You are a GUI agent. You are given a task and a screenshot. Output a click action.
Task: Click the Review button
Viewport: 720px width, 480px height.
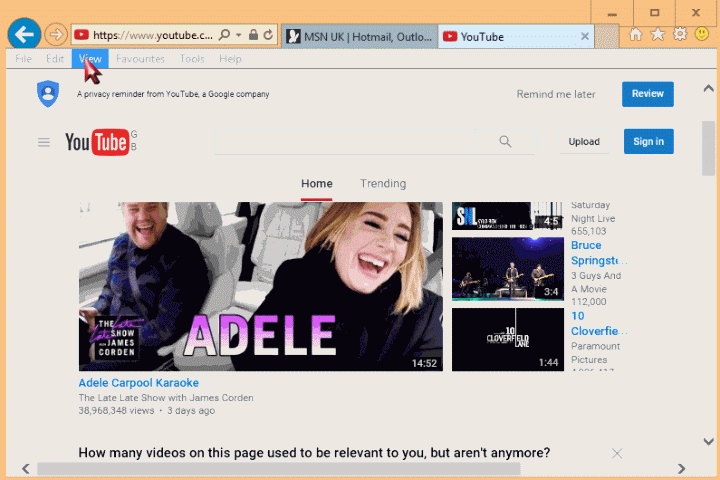648,94
